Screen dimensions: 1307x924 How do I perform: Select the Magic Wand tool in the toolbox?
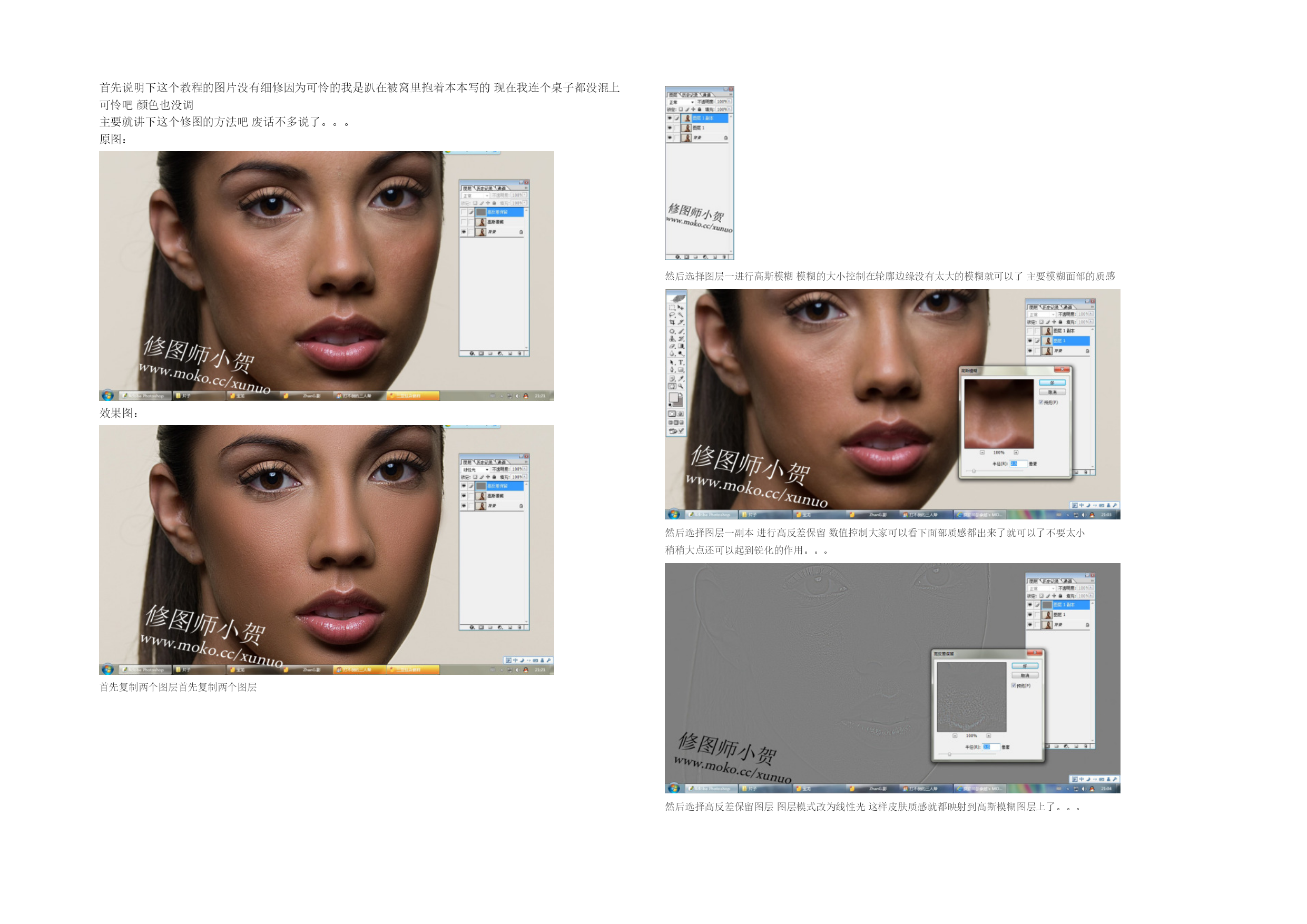pos(681,315)
